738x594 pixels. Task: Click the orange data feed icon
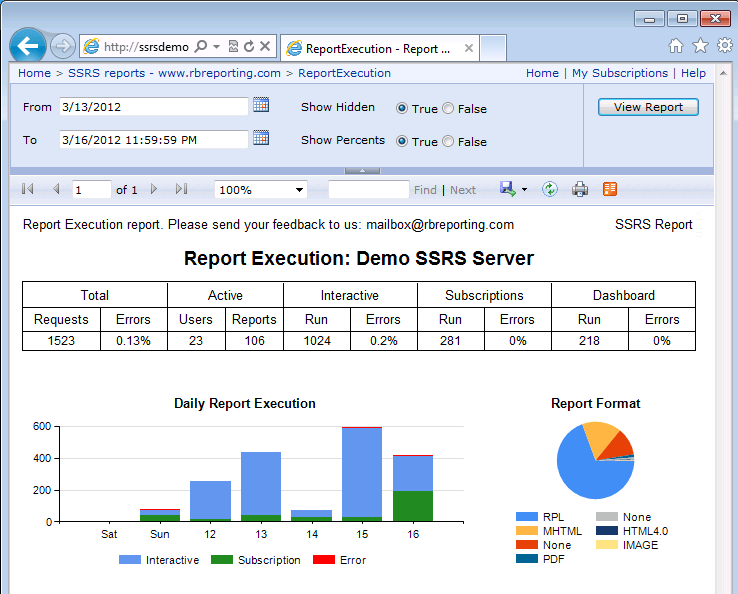point(610,189)
